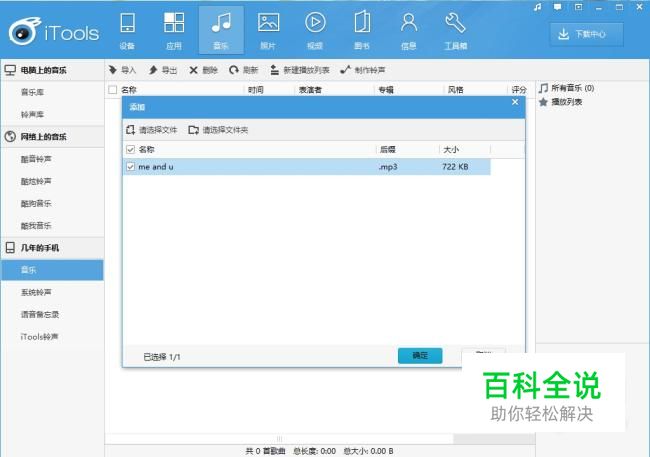This screenshot has width=650, height=457.
Task: Open the Info (信息) section
Action: [409, 30]
